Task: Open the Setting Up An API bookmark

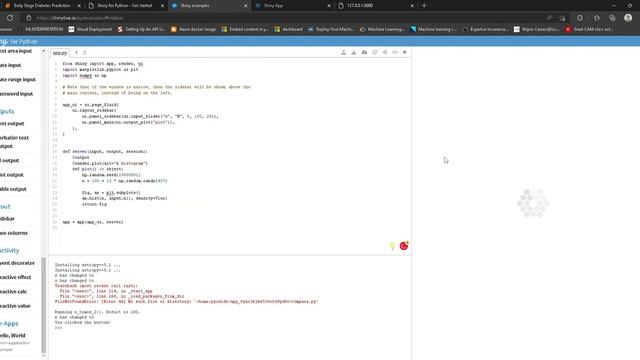Action: (141, 29)
